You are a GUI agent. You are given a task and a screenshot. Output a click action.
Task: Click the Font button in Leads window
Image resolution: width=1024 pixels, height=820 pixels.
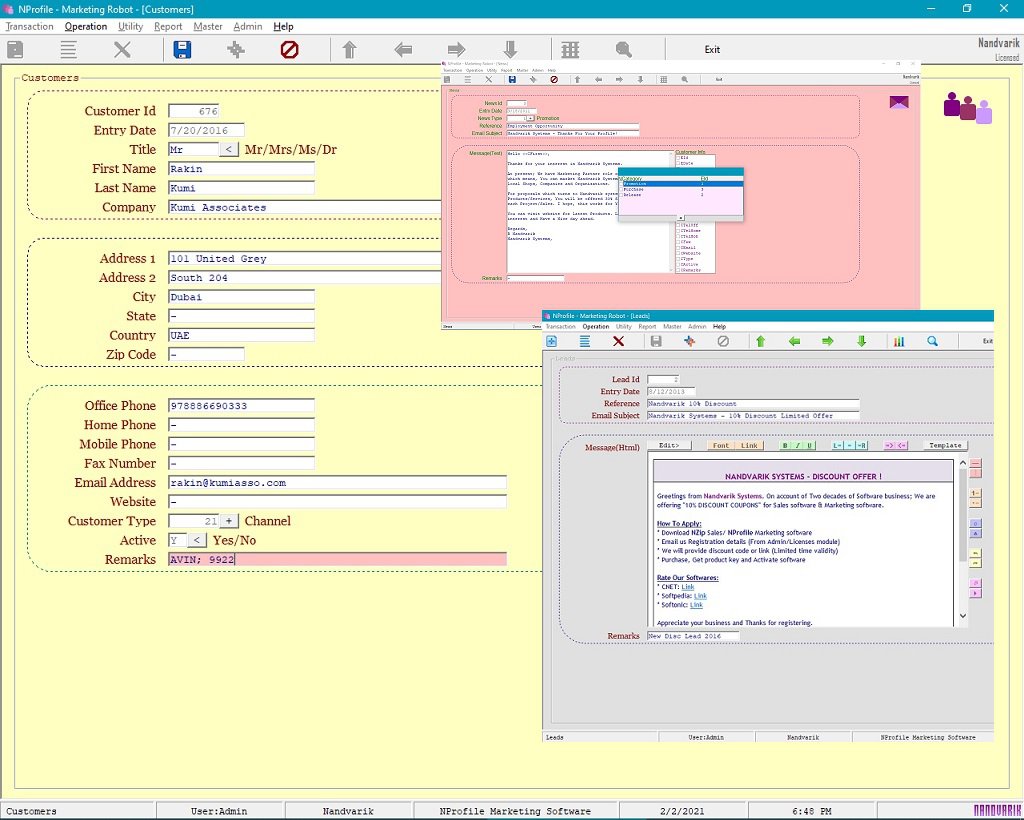(721, 445)
